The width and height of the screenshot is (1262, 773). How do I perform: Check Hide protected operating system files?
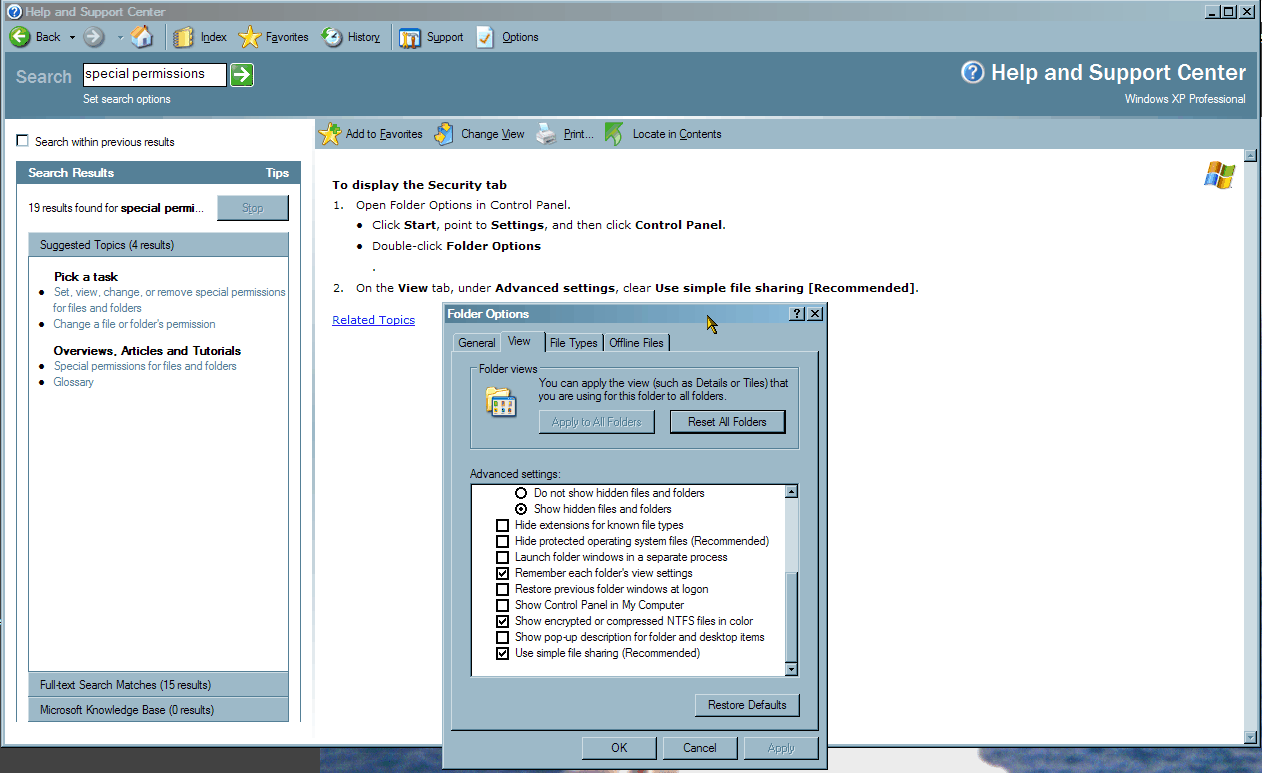[x=502, y=541]
